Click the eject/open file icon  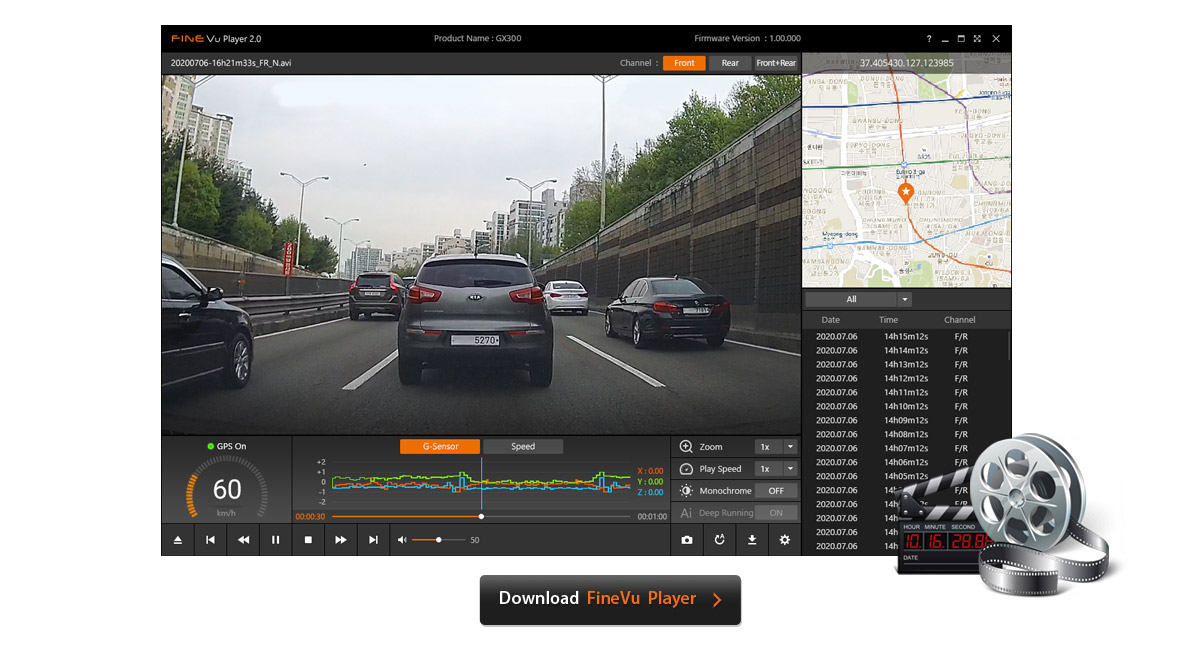click(178, 540)
